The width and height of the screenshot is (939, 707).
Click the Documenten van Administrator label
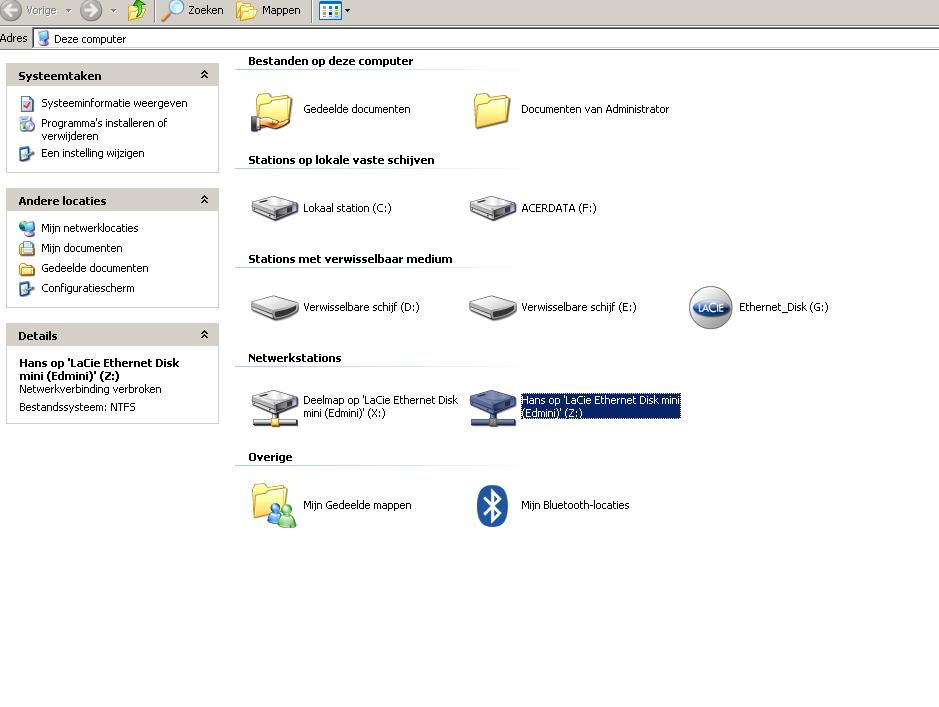point(595,109)
